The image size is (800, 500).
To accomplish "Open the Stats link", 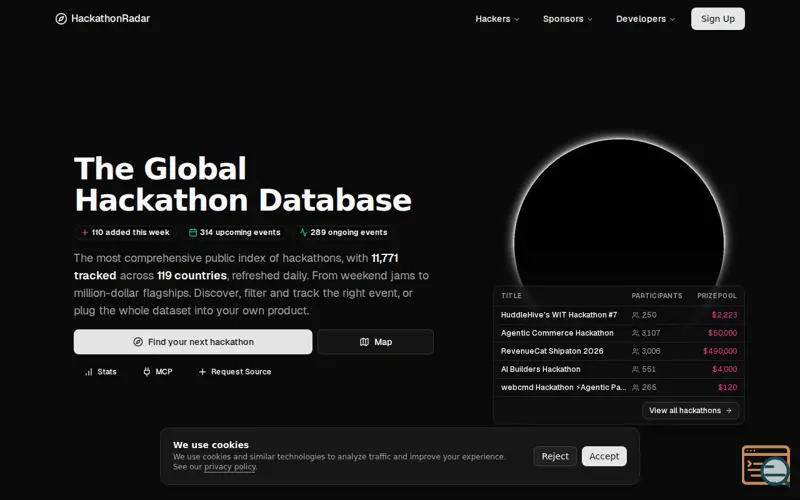I will click(x=101, y=372).
